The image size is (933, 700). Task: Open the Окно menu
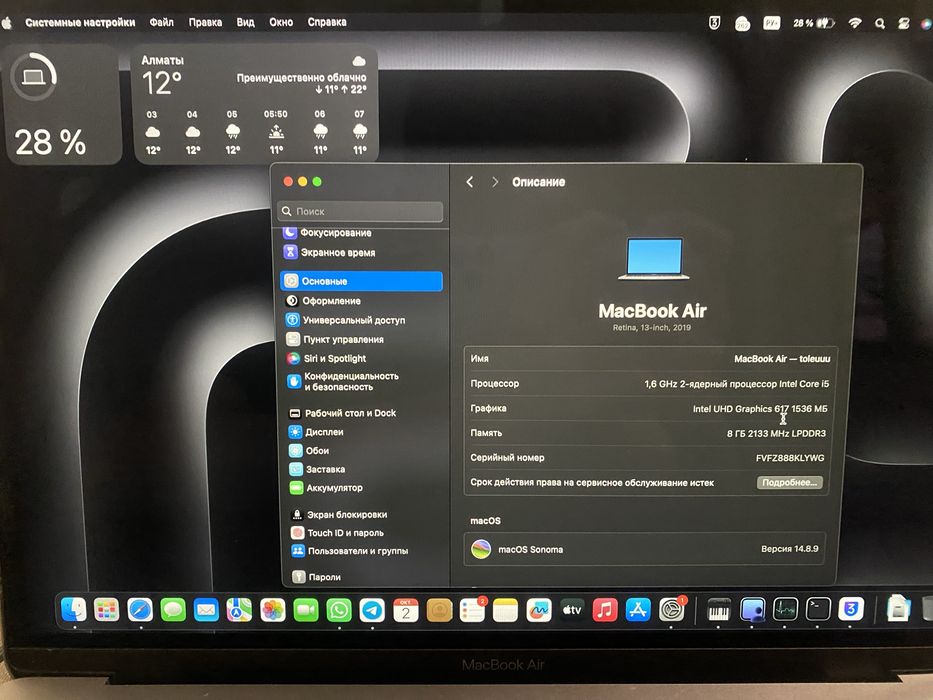click(x=281, y=23)
